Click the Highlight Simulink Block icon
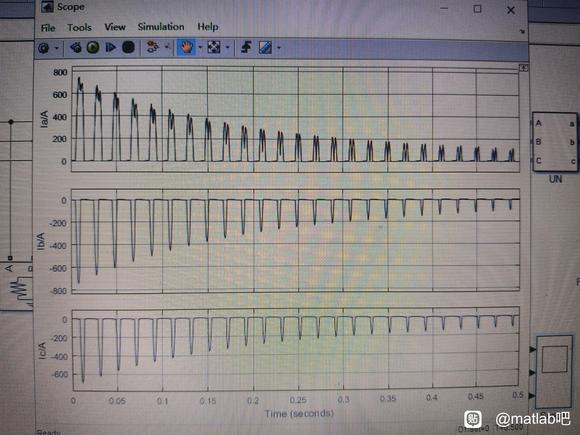The image size is (580, 435). click(152, 47)
